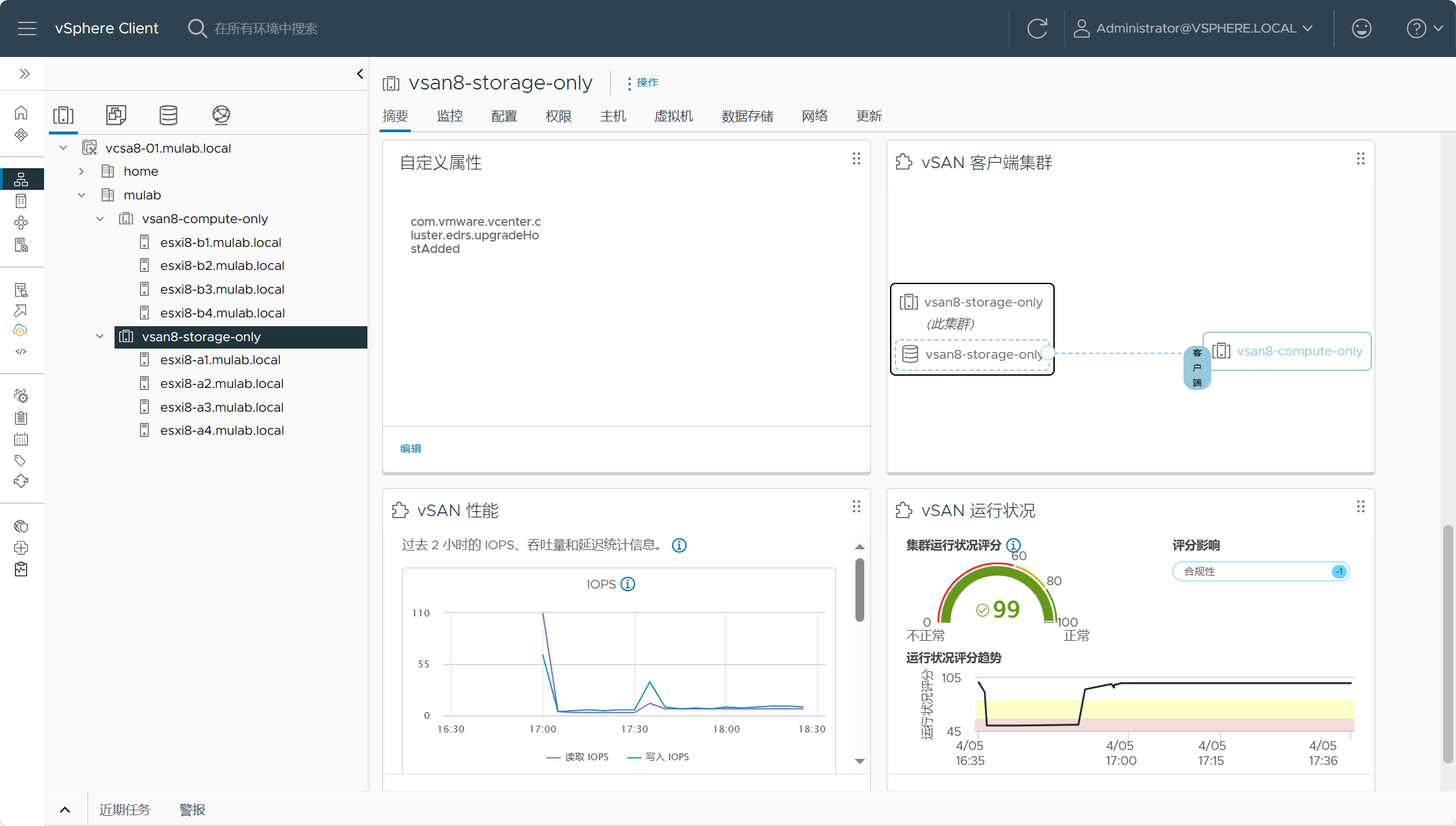This screenshot has width=1456, height=826.
Task: Open the 近期任务 bottom panel tab
Action: coord(125,810)
